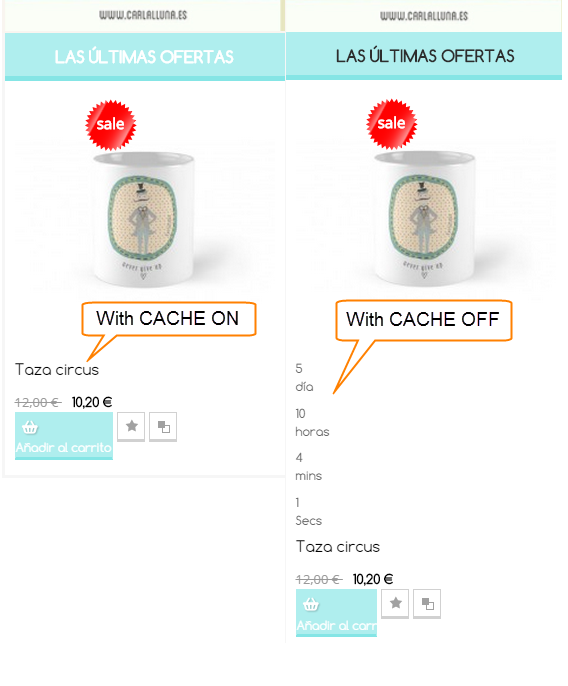
Task: Add Taza circus to cart in right panel
Action: pyautogui.click(x=336, y=613)
